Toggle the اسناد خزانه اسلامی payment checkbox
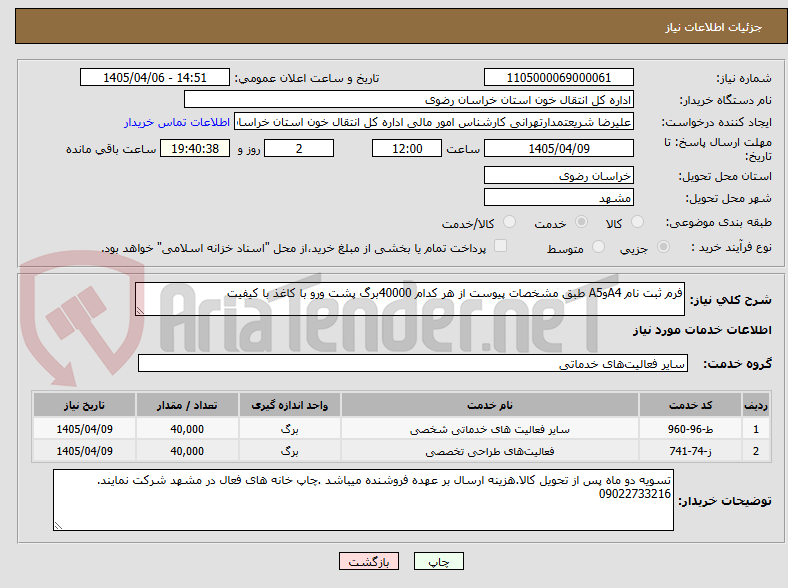Viewport: 788px width, 588px height. tap(500, 246)
